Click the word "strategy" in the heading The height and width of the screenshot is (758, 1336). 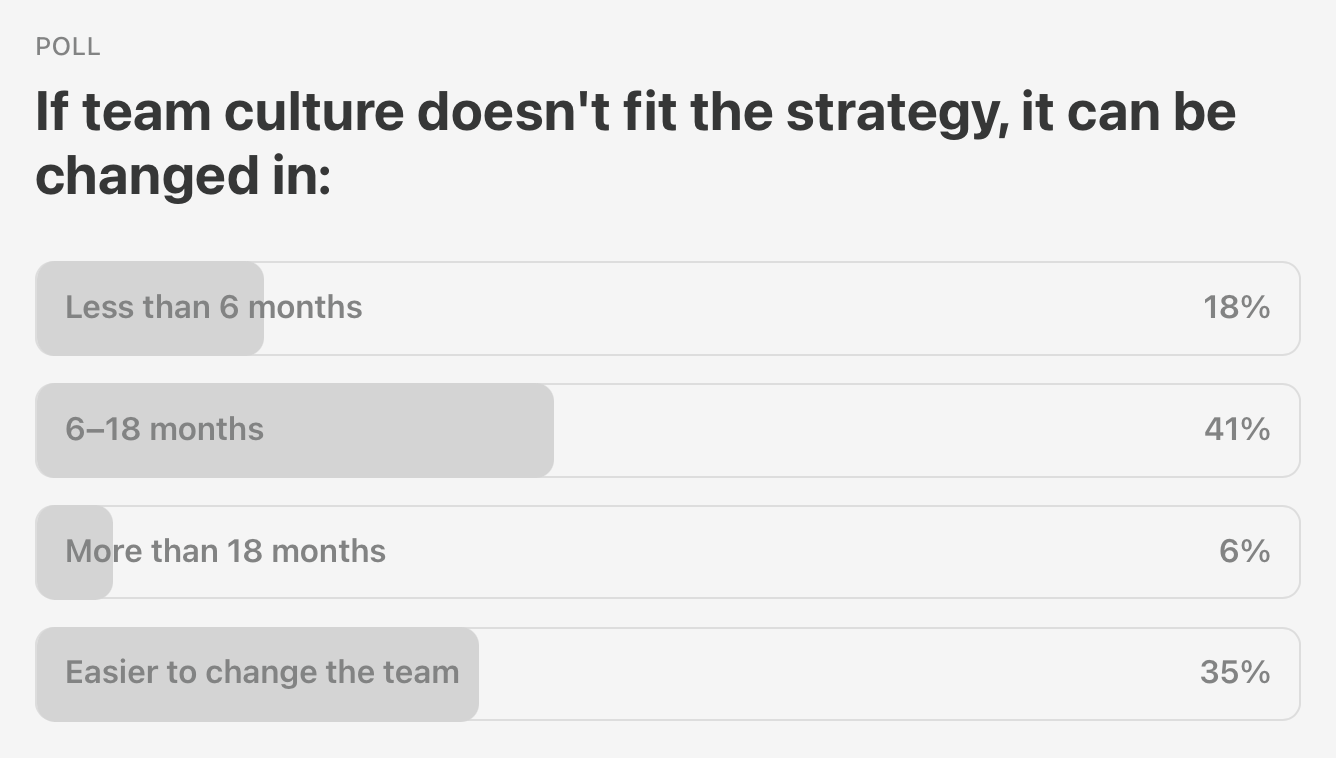(893, 113)
